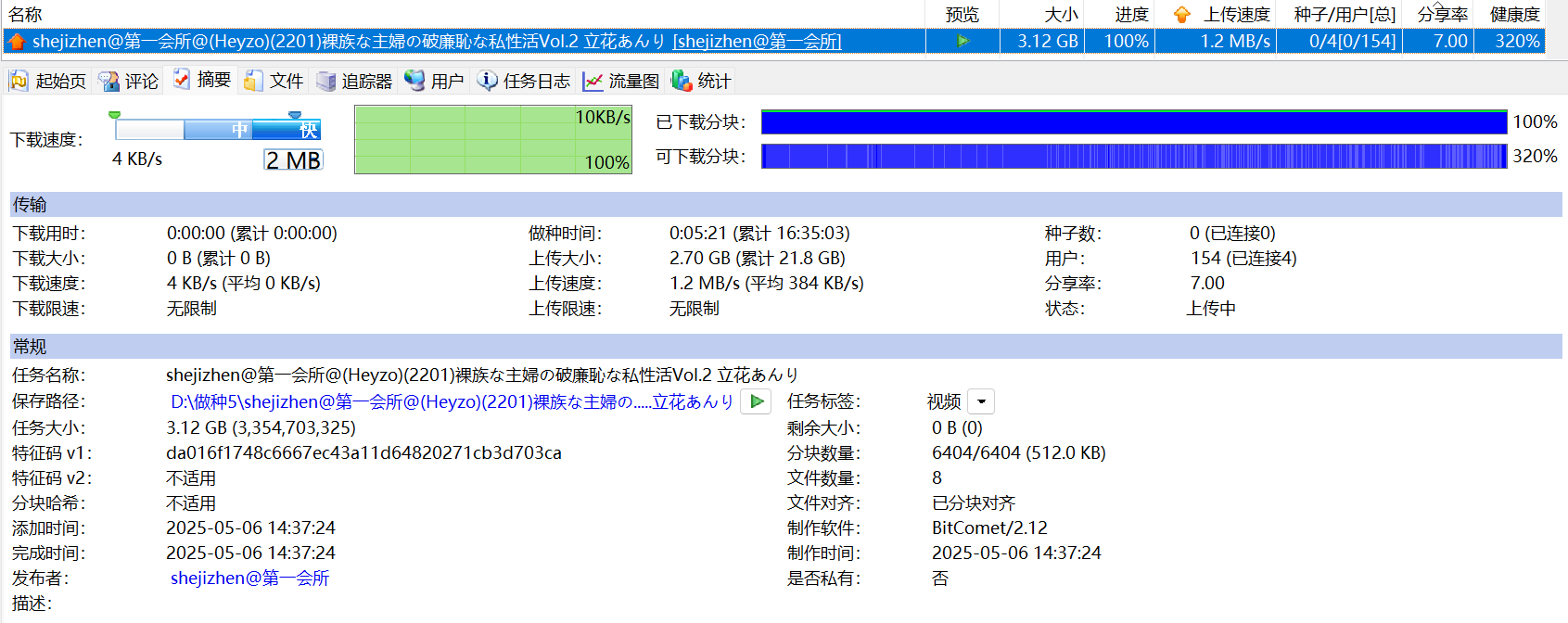
Task: Sort by 分享率 column header
Action: click(x=1443, y=15)
